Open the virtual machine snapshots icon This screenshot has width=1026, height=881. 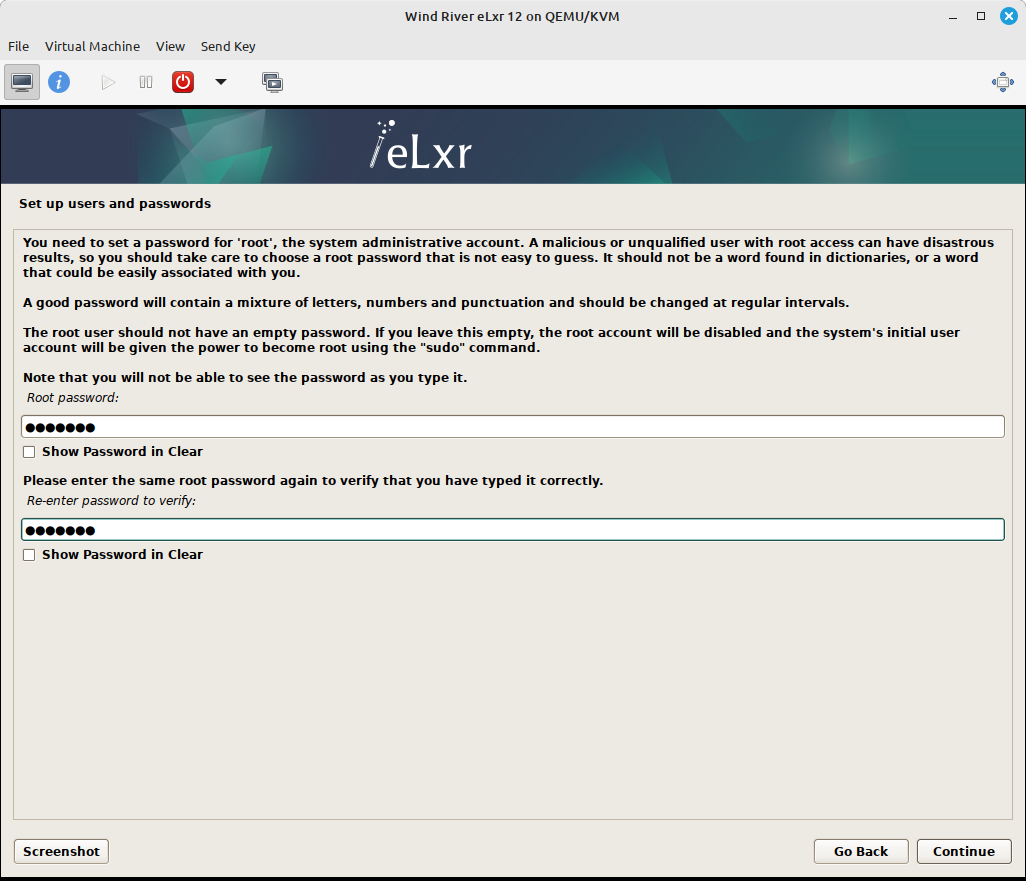272,81
